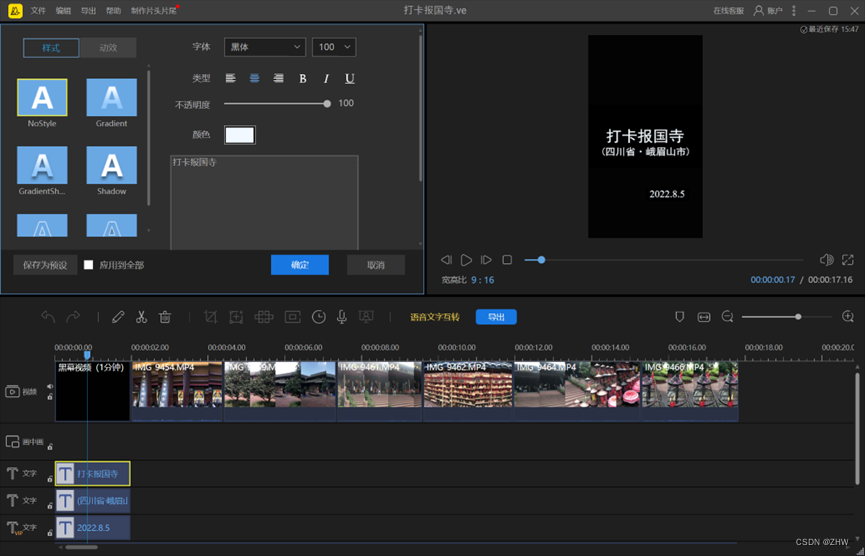Click the preview playback progress slider
The height and width of the screenshot is (556, 865).
coord(664,260)
